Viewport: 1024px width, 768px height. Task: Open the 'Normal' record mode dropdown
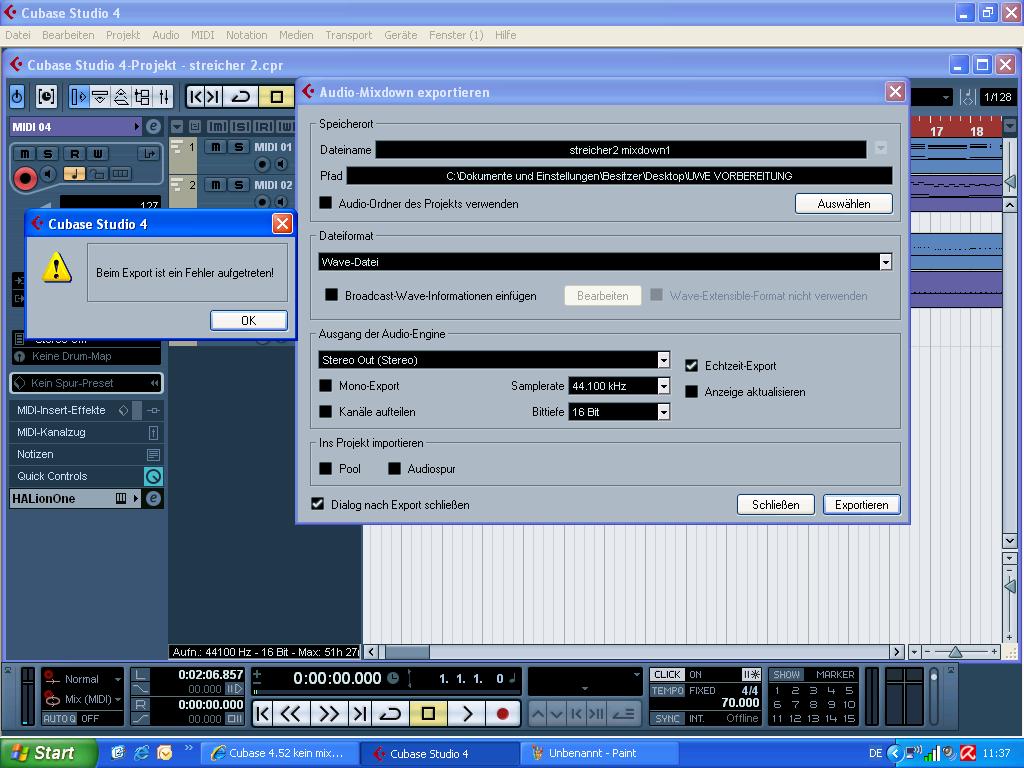[x=83, y=679]
